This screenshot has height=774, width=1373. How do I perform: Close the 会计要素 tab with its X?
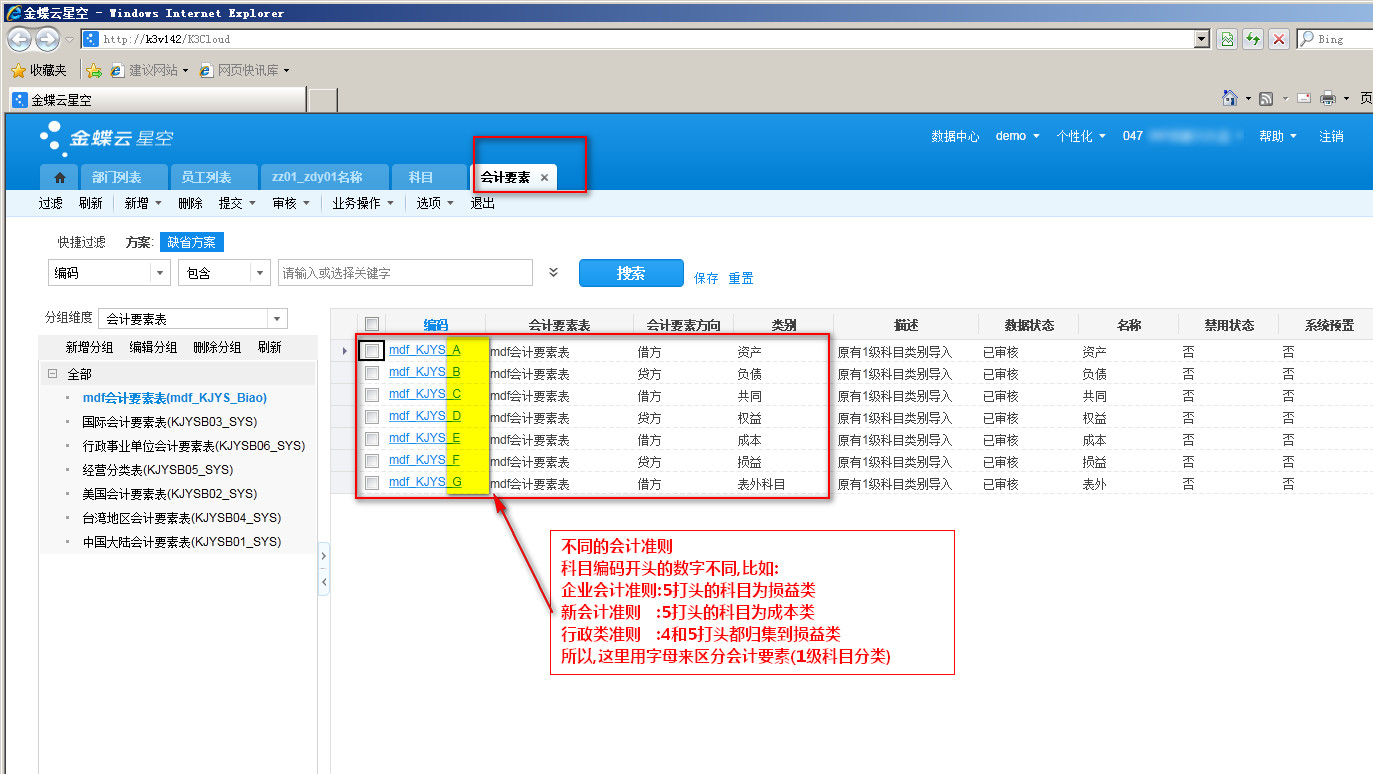coord(544,178)
